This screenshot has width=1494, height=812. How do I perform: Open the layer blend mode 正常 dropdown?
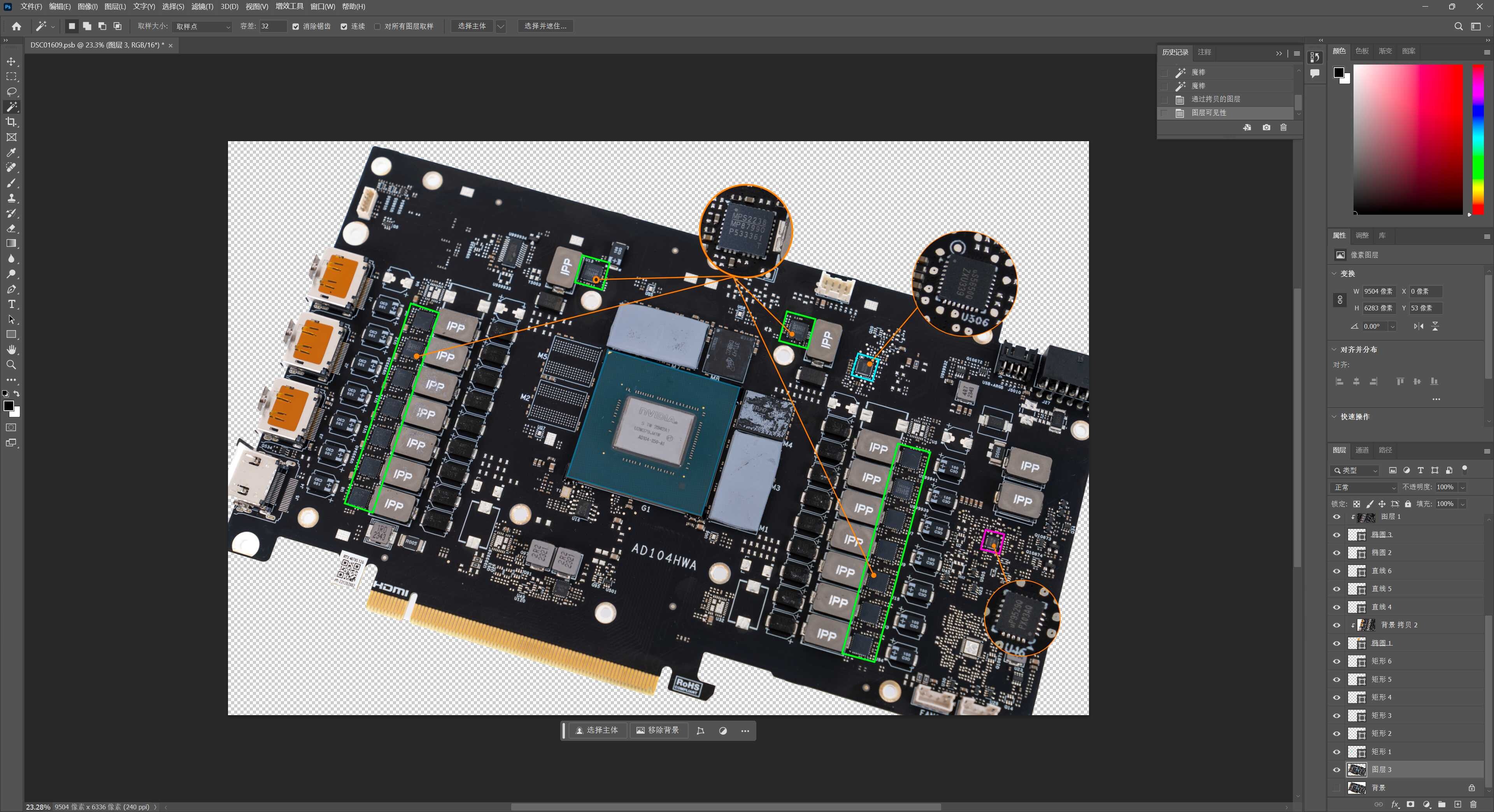click(x=1364, y=487)
